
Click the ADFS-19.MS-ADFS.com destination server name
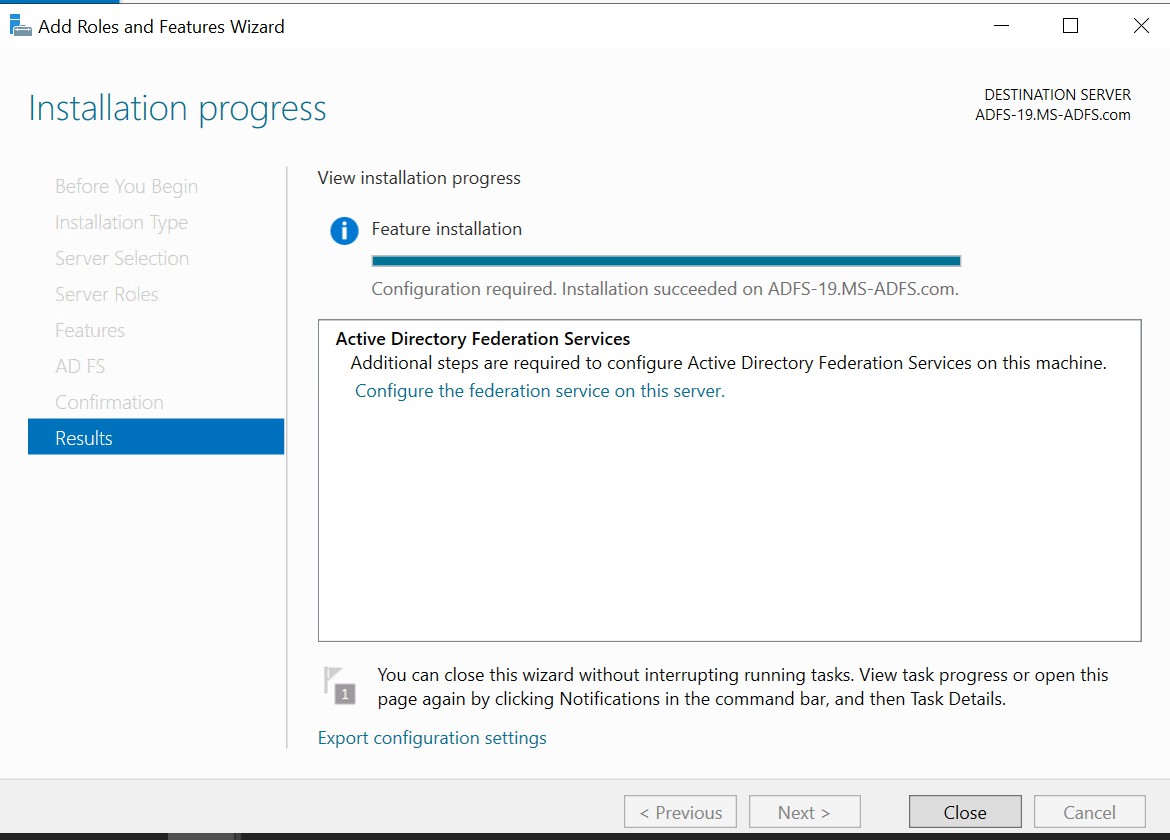pyautogui.click(x=1052, y=115)
